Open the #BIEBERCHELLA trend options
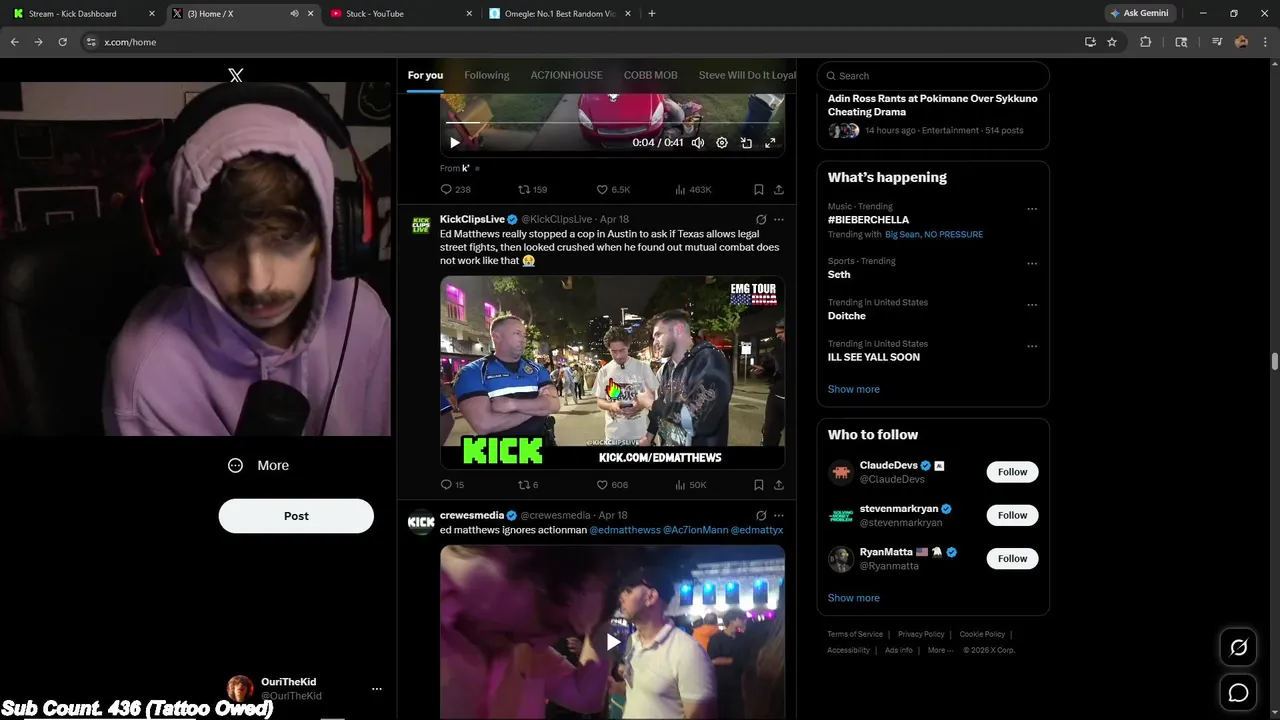This screenshot has height=720, width=1280. [1032, 209]
